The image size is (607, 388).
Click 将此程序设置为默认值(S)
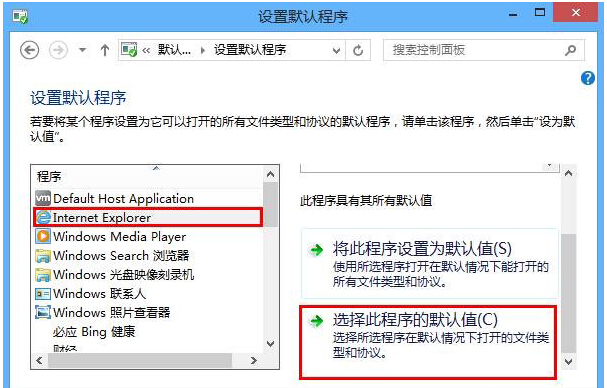430,264
